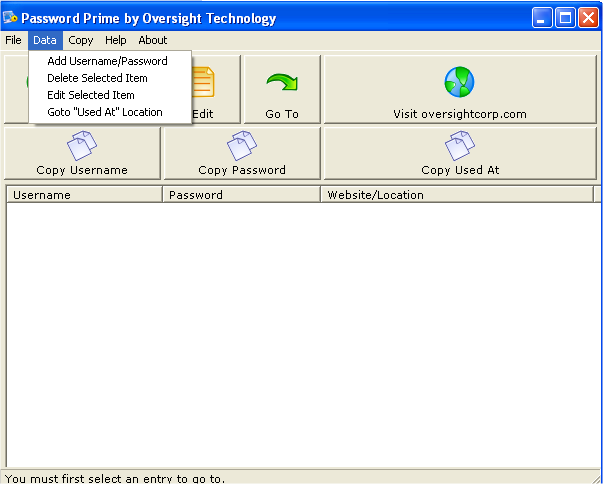Click the Password Prime title bar icon

tap(10, 18)
